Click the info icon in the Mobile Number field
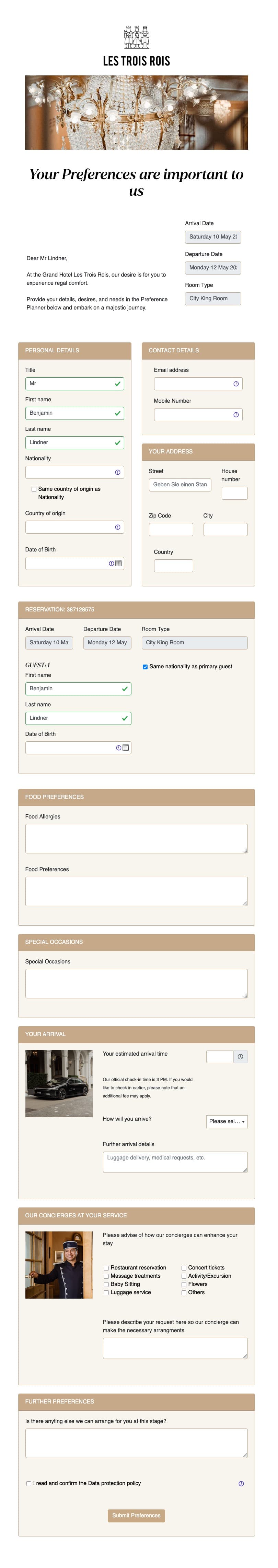Viewport: 278px width, 1568px height. [x=236, y=414]
